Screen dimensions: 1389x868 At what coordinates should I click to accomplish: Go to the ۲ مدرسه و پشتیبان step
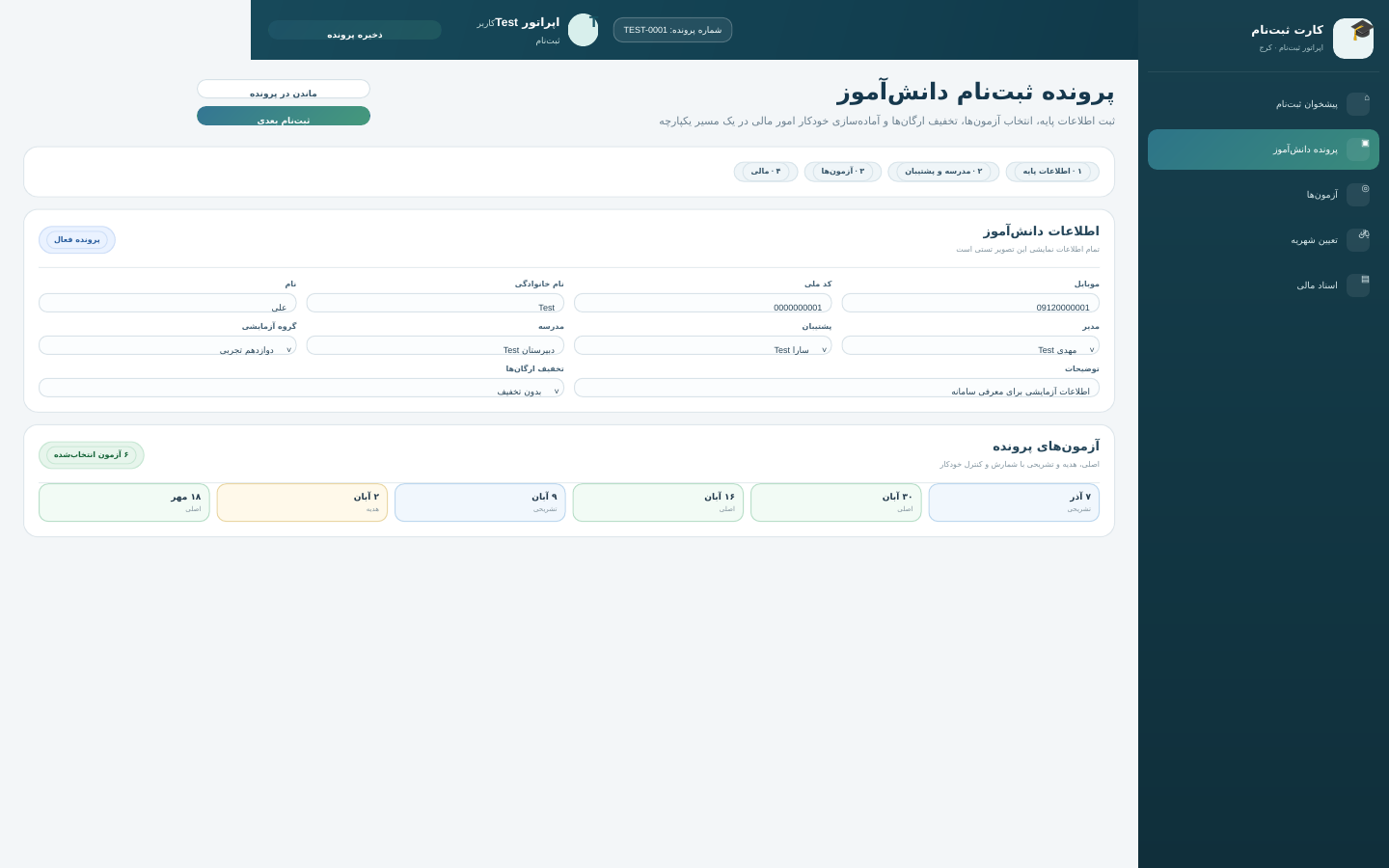(x=943, y=172)
